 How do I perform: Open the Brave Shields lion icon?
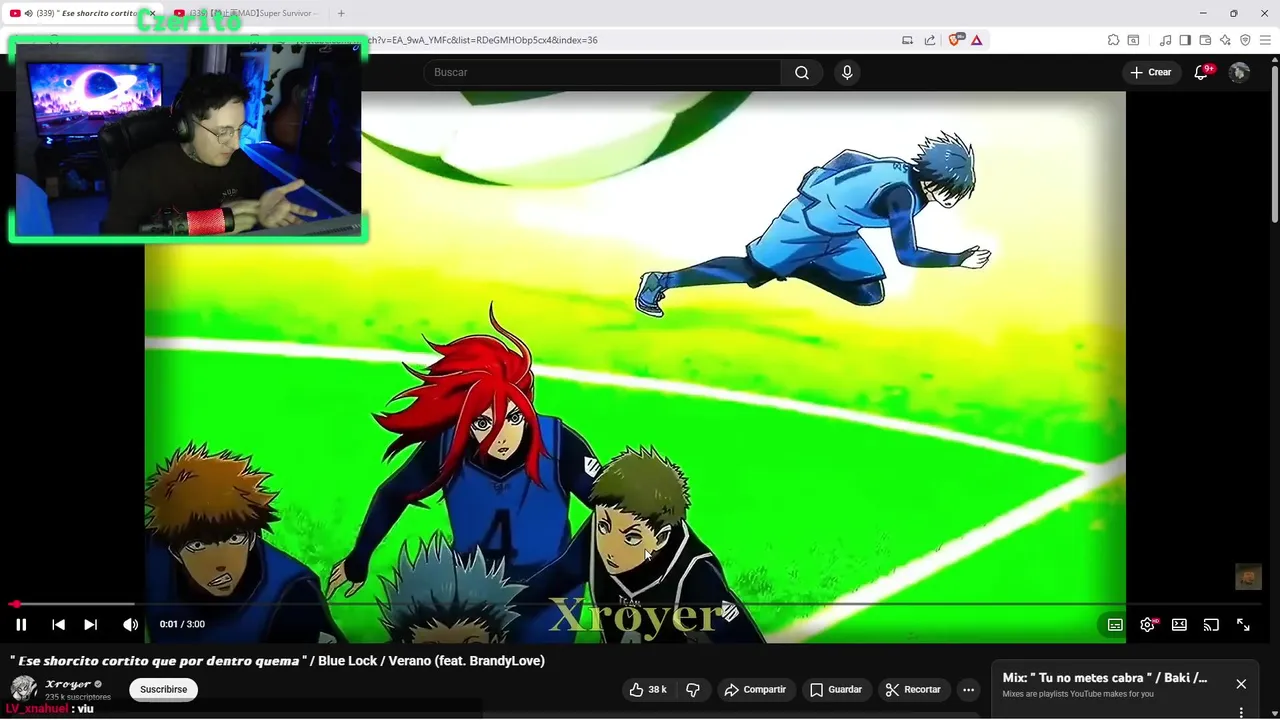[x=956, y=40]
